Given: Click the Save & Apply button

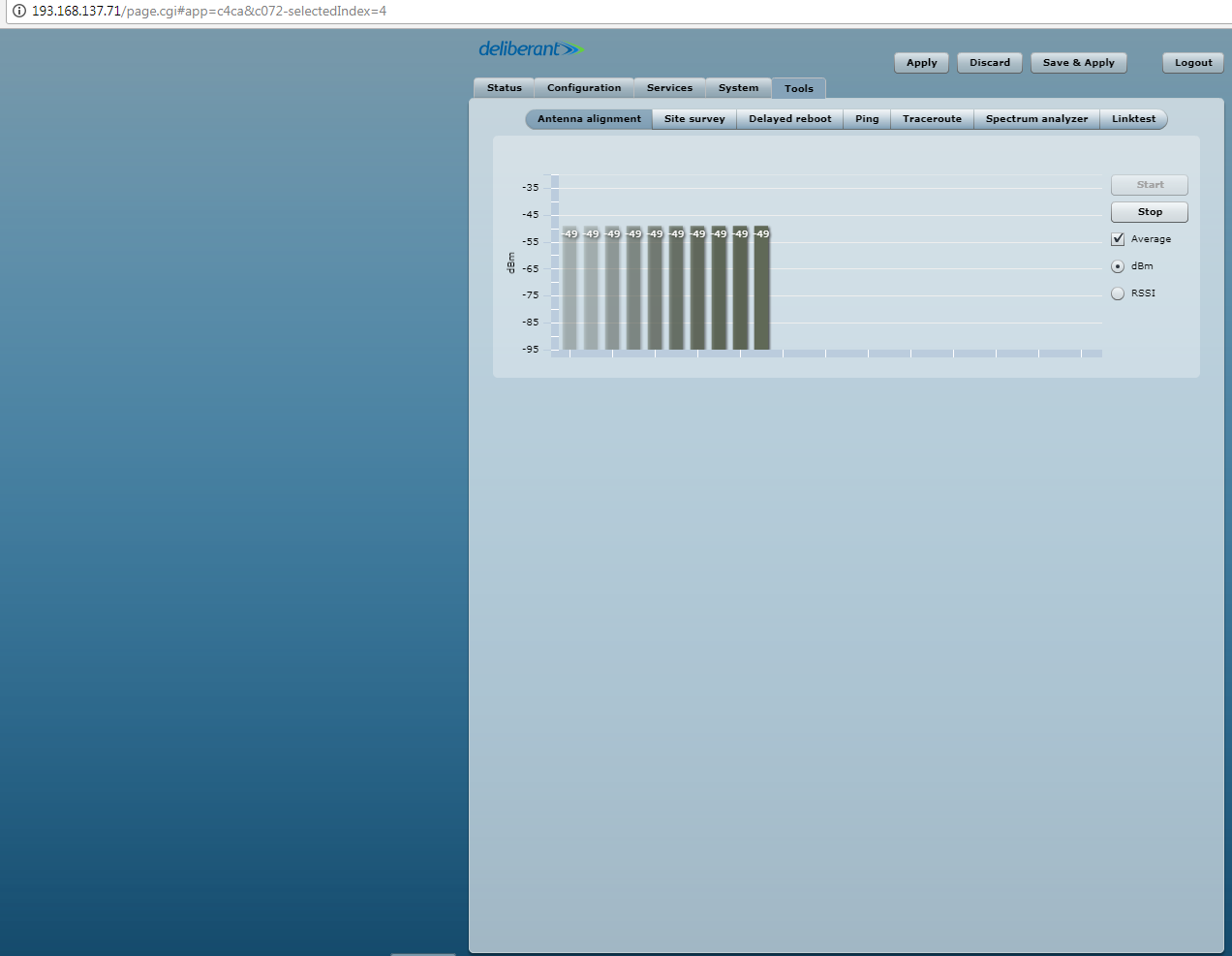Looking at the screenshot, I should pyautogui.click(x=1078, y=63).
